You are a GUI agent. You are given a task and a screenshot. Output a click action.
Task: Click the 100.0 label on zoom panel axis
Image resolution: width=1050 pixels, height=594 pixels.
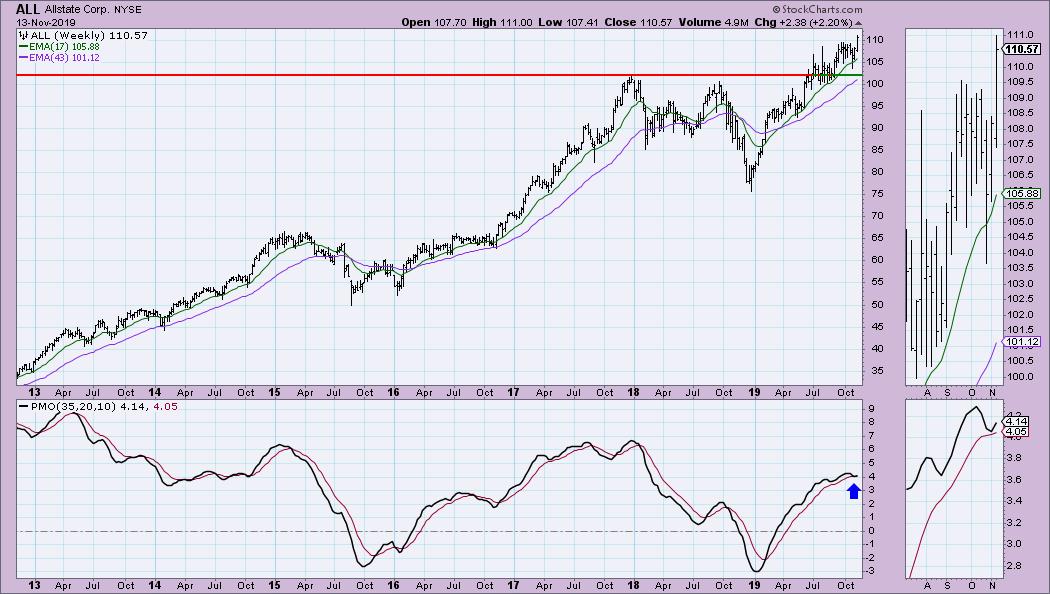coord(1019,376)
